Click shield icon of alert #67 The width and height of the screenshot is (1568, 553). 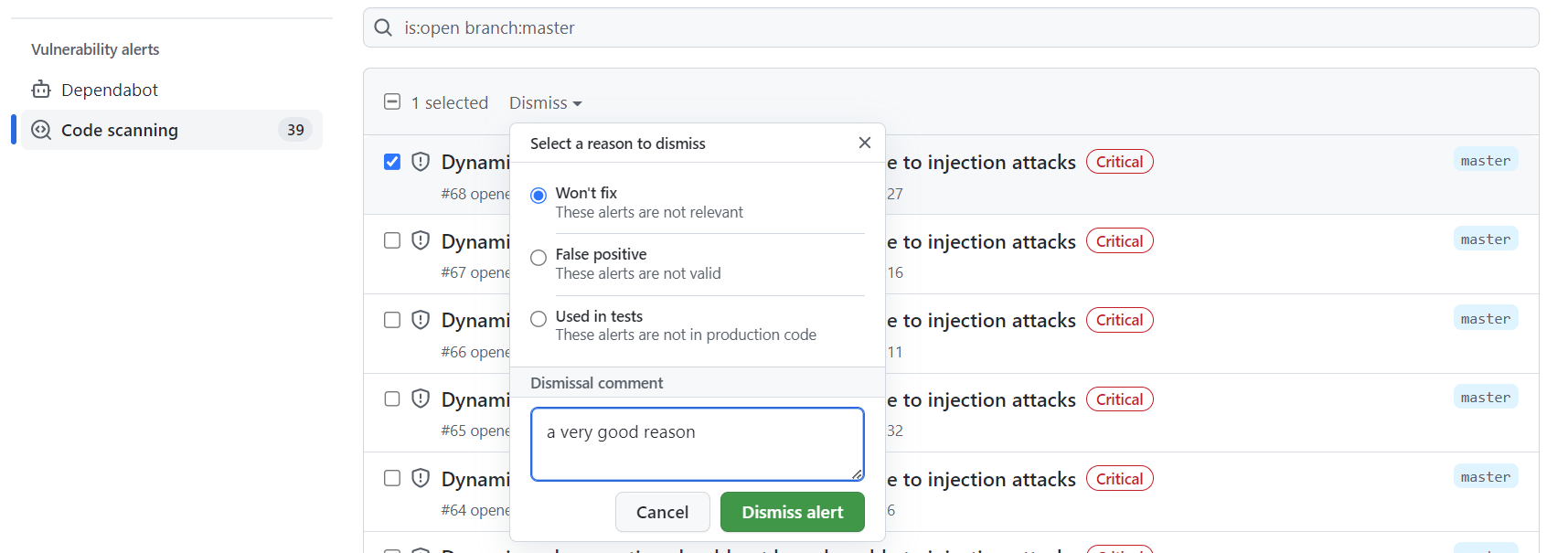[421, 240]
